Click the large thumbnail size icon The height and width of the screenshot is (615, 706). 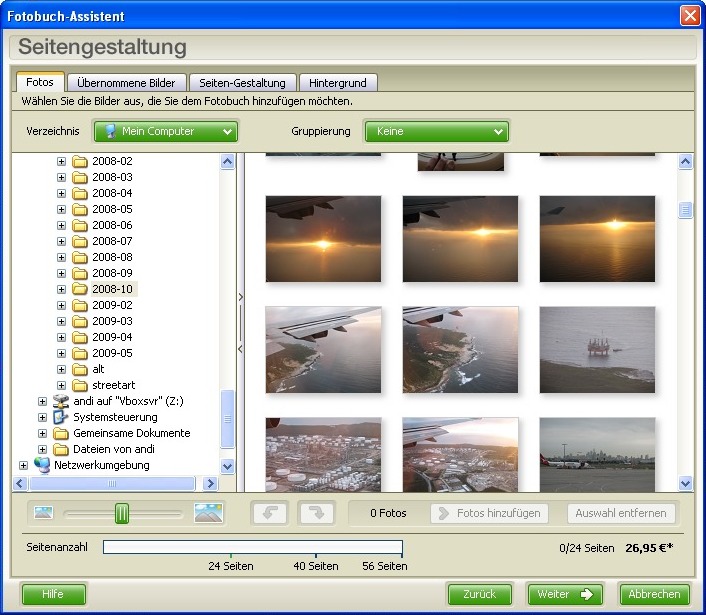coord(208,513)
